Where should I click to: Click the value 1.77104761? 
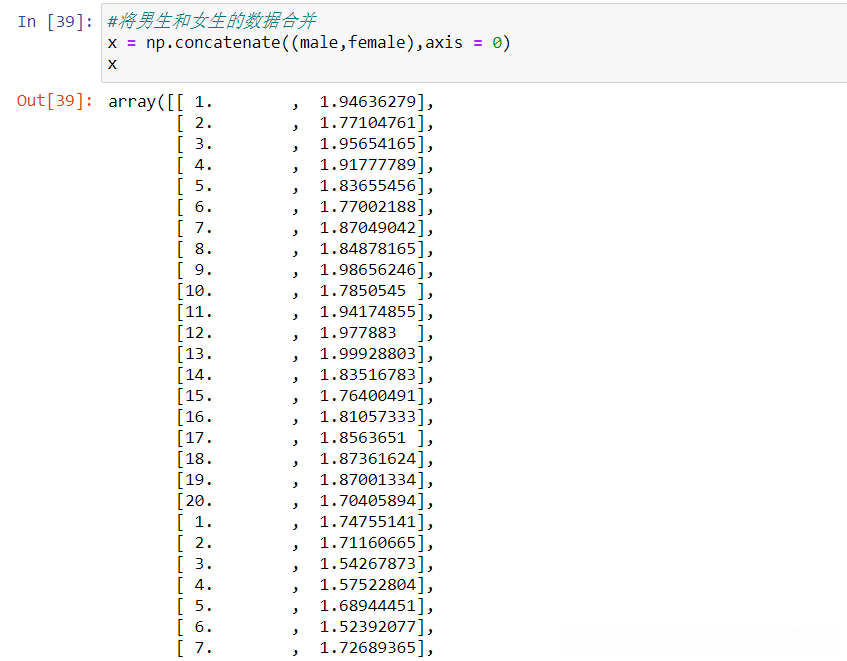[x=368, y=123]
